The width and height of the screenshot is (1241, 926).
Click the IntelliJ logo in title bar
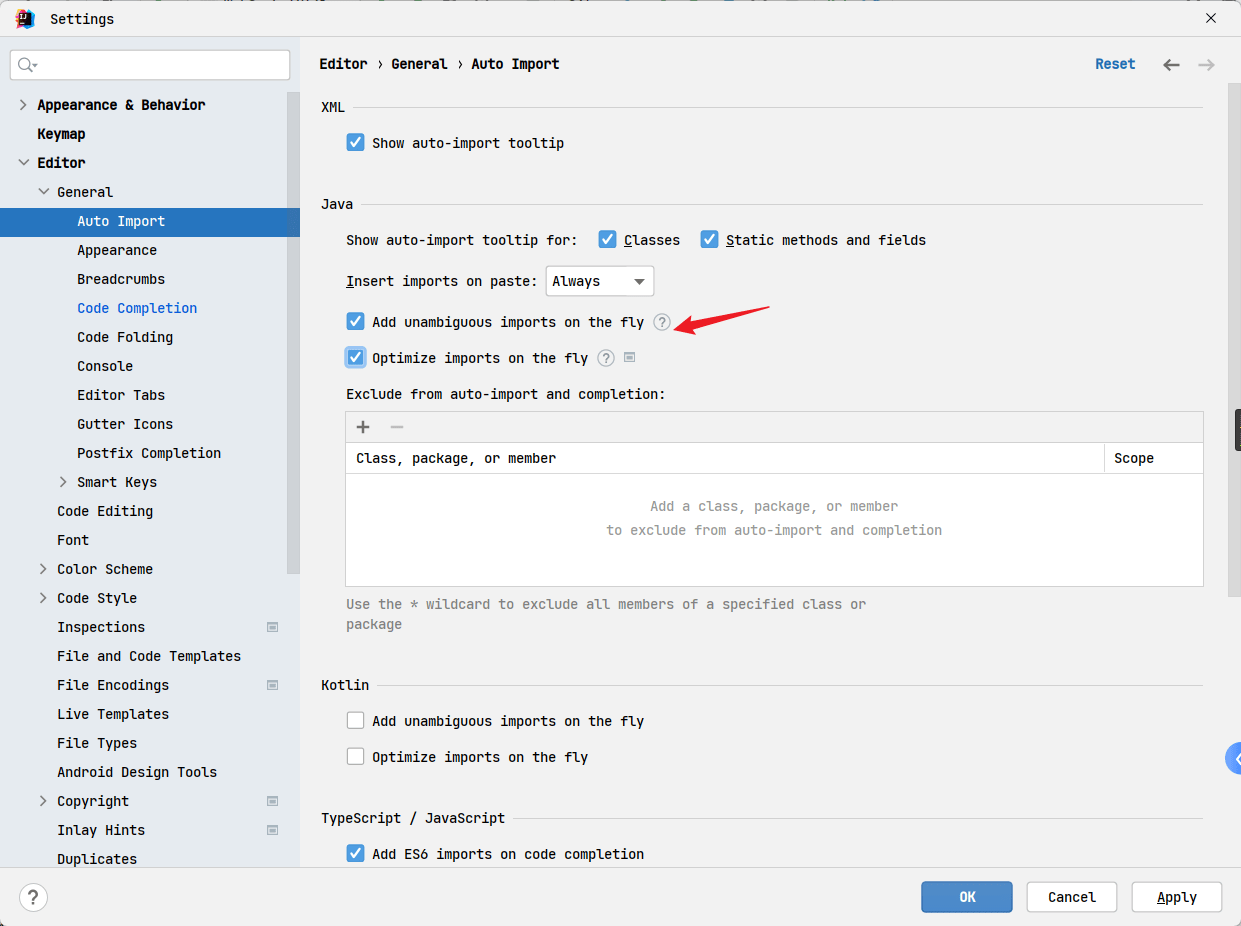(26, 19)
